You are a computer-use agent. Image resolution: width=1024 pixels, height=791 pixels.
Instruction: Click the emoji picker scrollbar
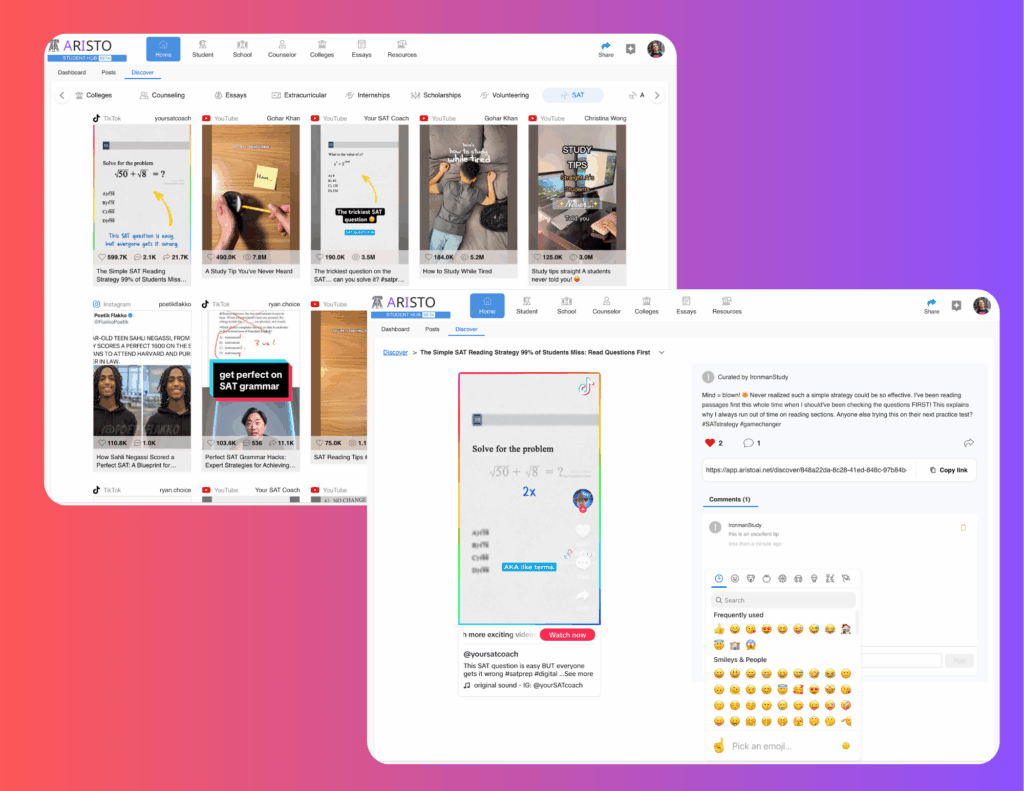[857, 622]
